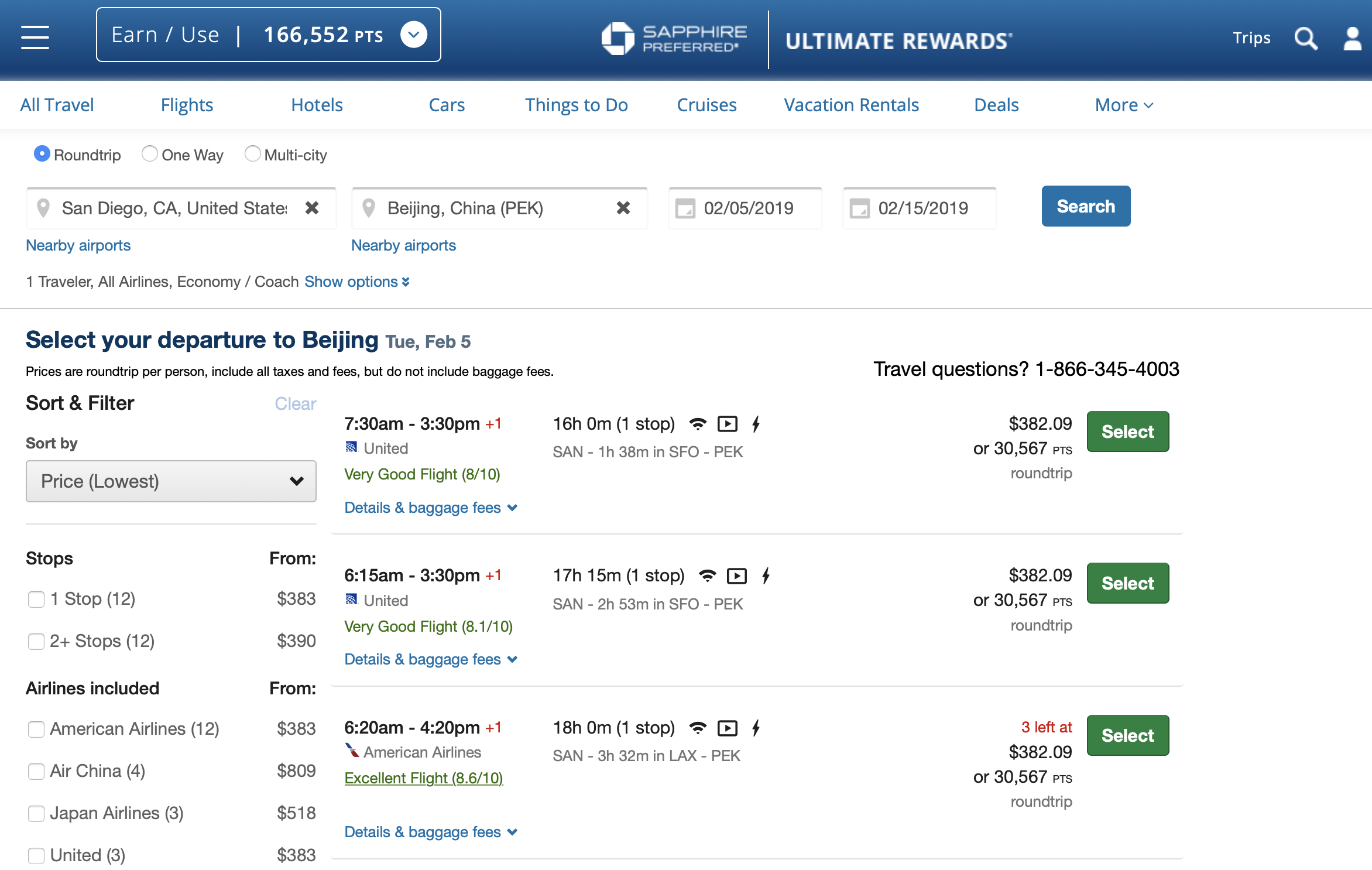
Task: Click power outlet icon on 17h 15m flight
Action: pos(766,576)
